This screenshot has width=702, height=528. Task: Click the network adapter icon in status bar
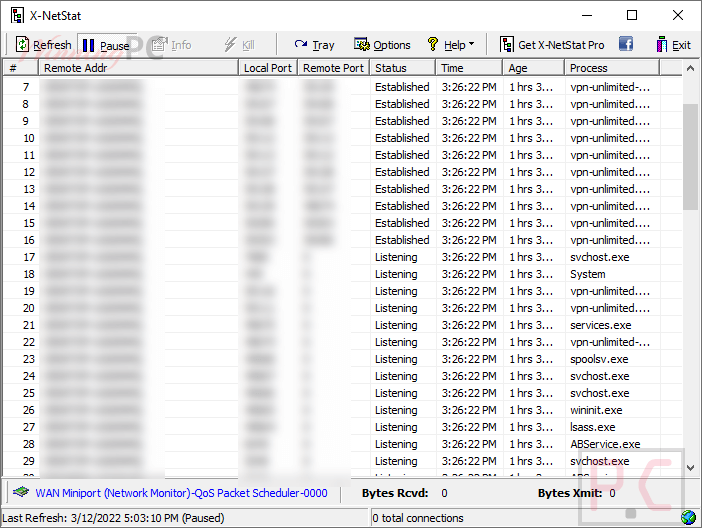click(x=21, y=492)
